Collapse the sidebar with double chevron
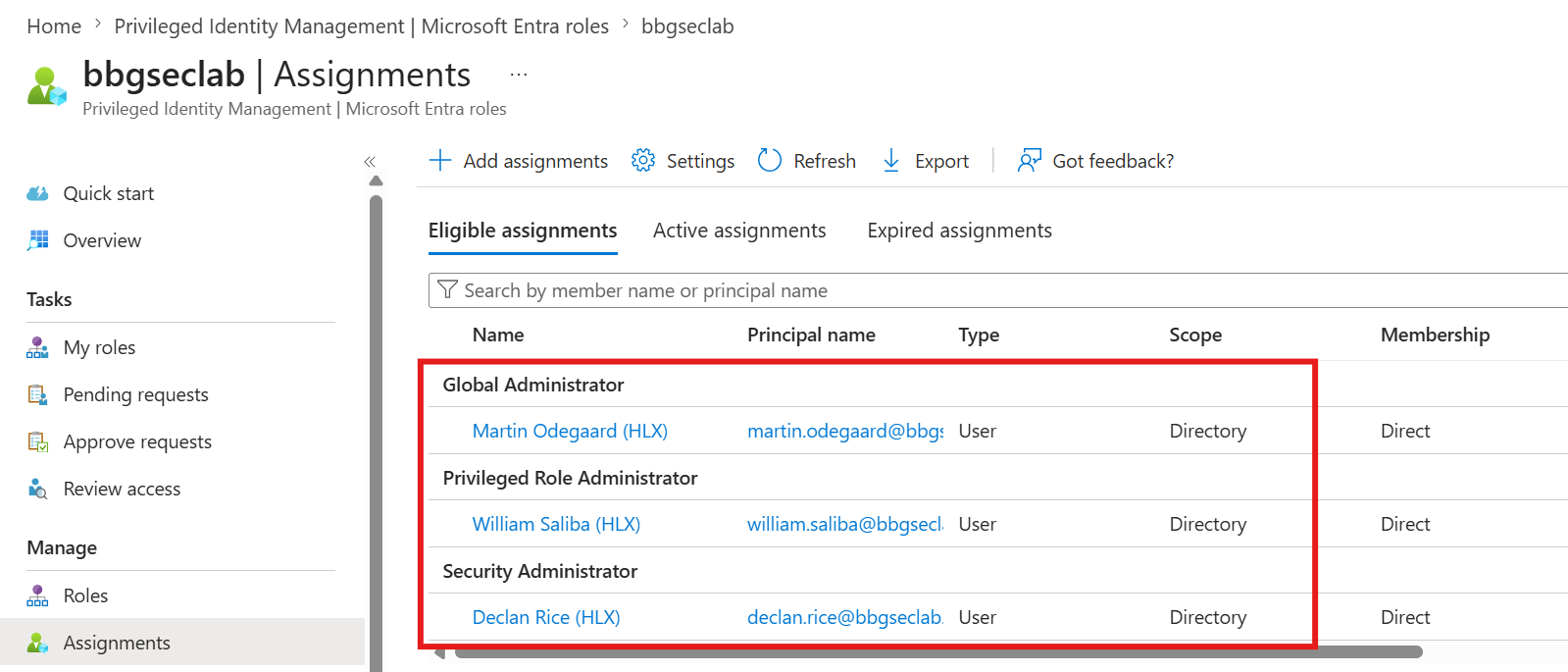1568x672 pixels. point(370,162)
